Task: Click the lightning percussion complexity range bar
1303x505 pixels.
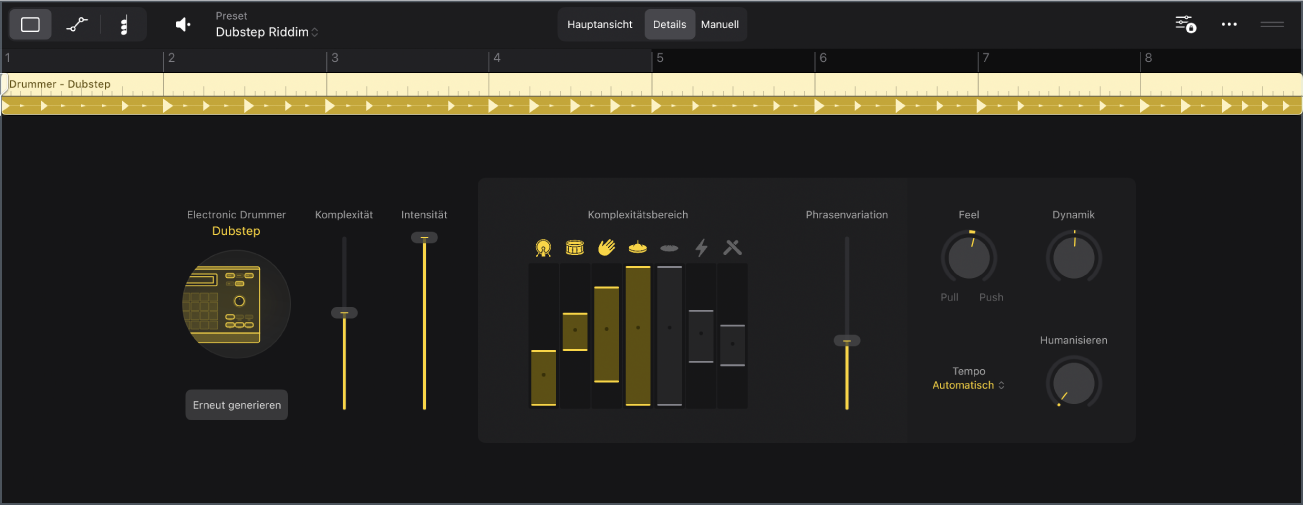Action: click(701, 336)
